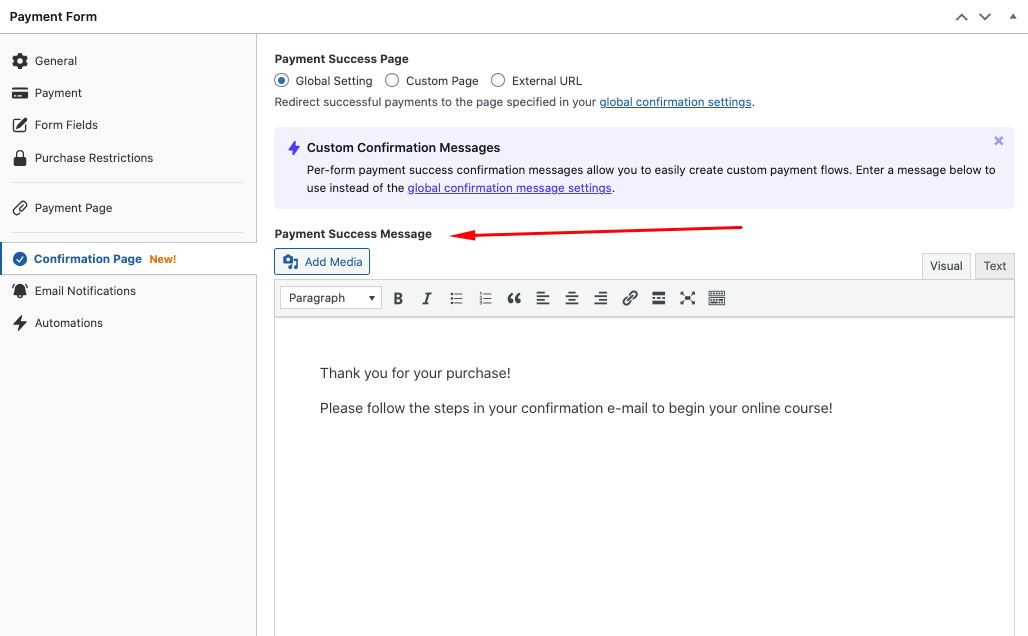Expand the next settings panel with down chevron

[x=985, y=16]
